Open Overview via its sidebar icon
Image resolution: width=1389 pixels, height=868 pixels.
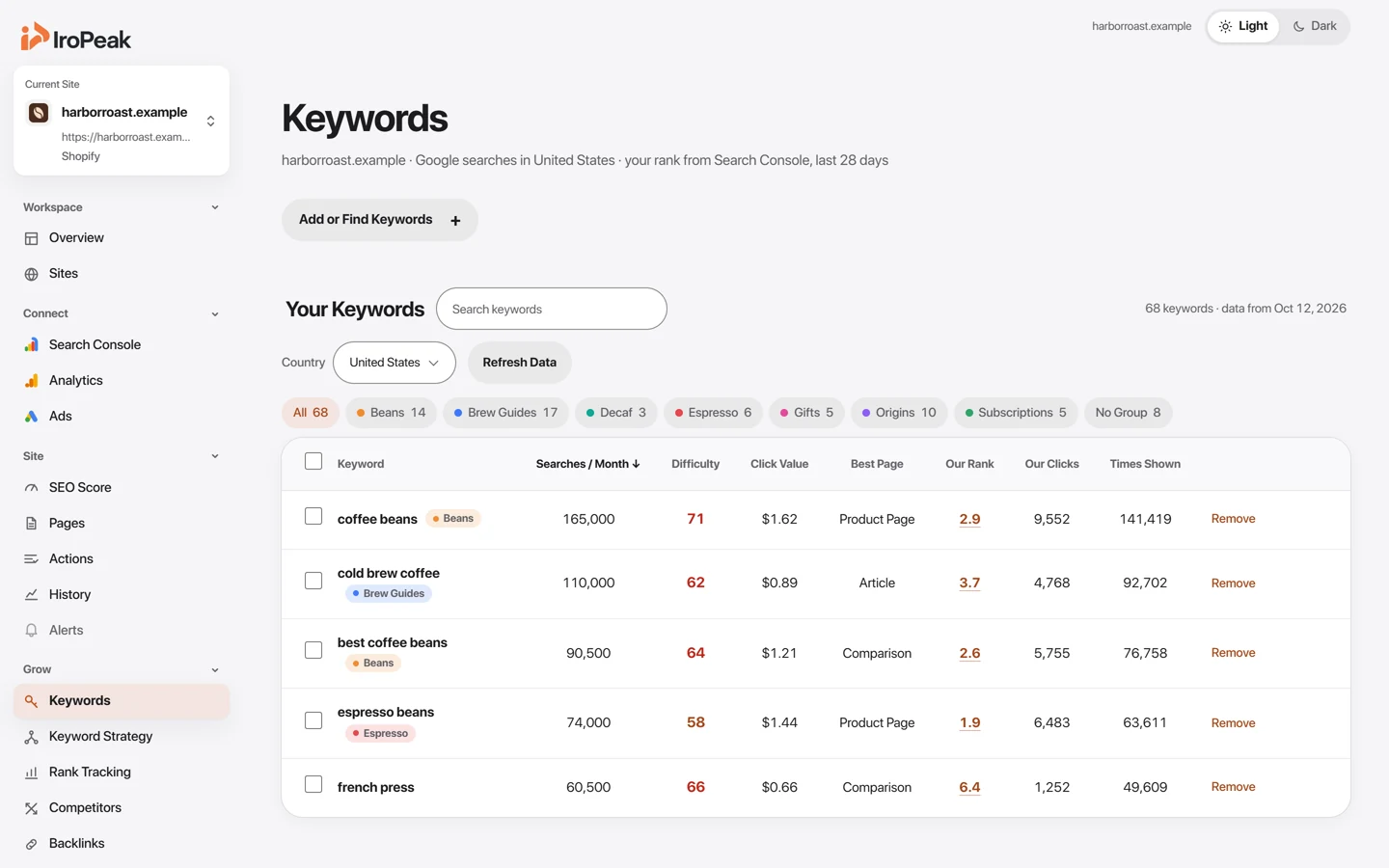click(x=31, y=238)
